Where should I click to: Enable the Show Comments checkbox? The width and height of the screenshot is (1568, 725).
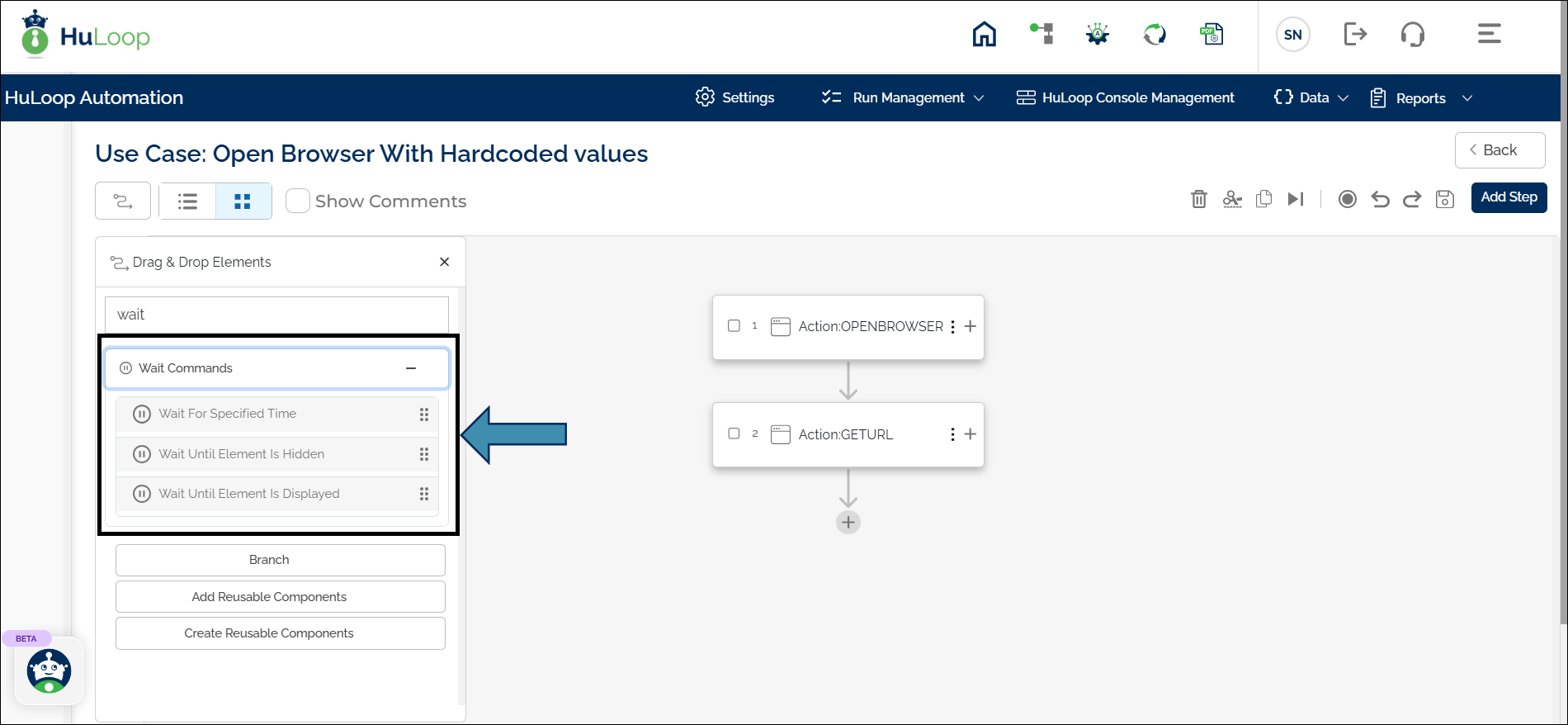coord(298,201)
